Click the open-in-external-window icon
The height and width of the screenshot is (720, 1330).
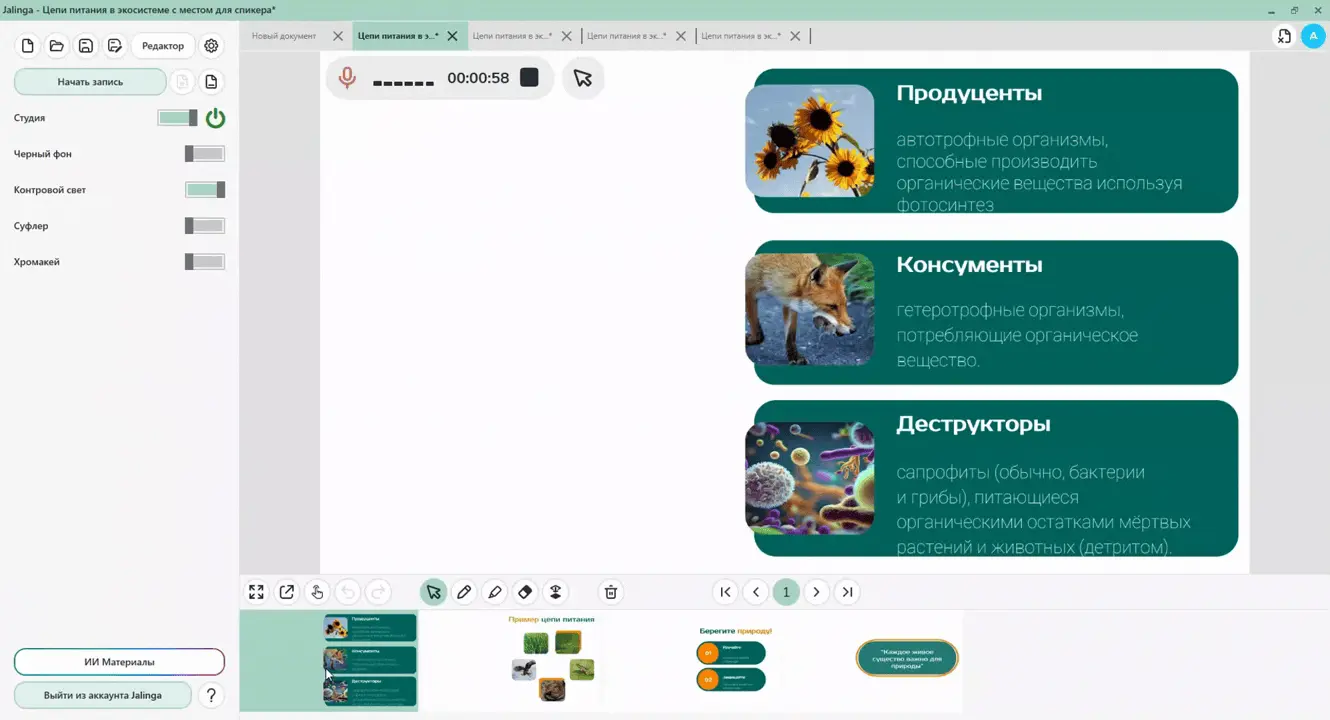[287, 592]
